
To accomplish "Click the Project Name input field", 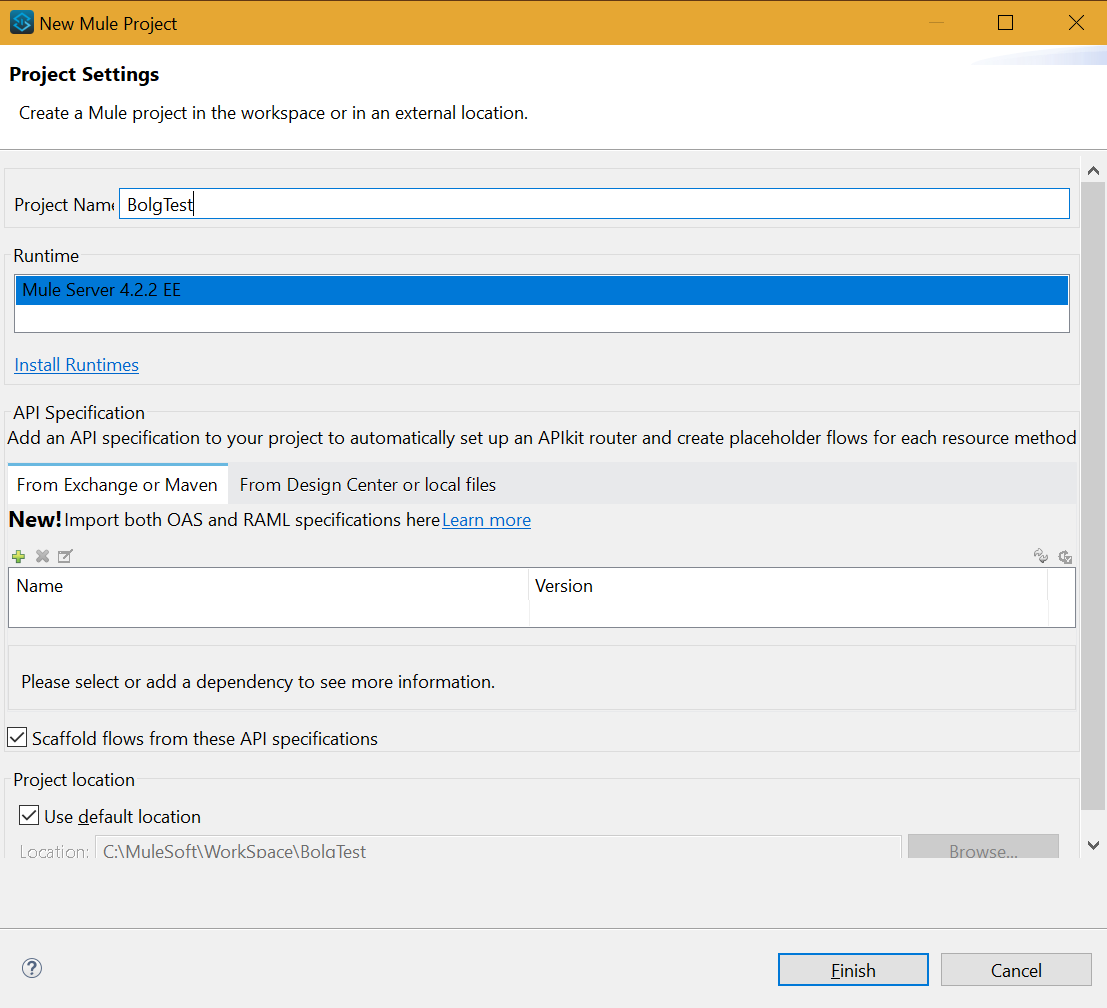I will click(594, 204).
